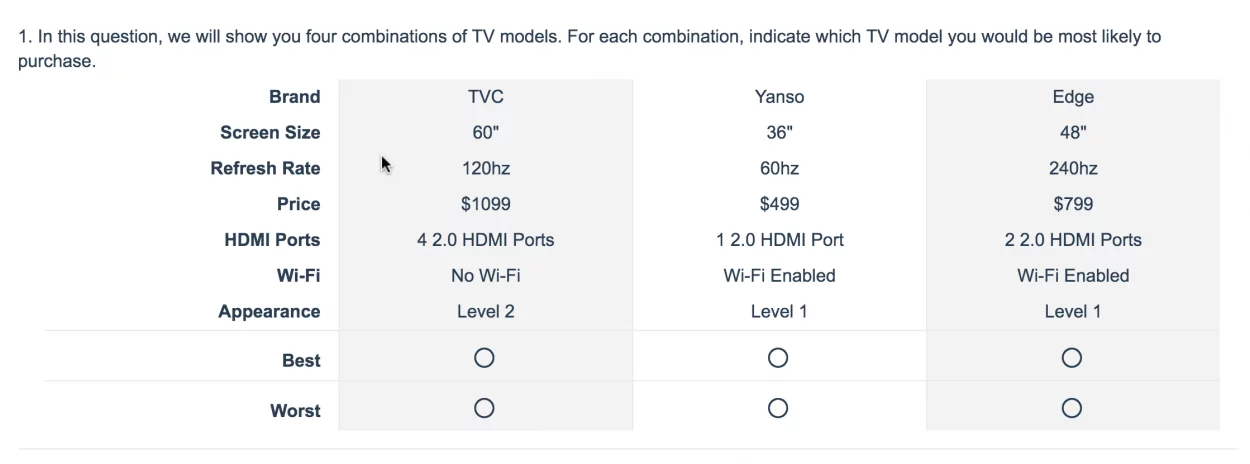The image size is (1250, 464).
Task: Select Best for the Yanso model
Action: pos(778,358)
